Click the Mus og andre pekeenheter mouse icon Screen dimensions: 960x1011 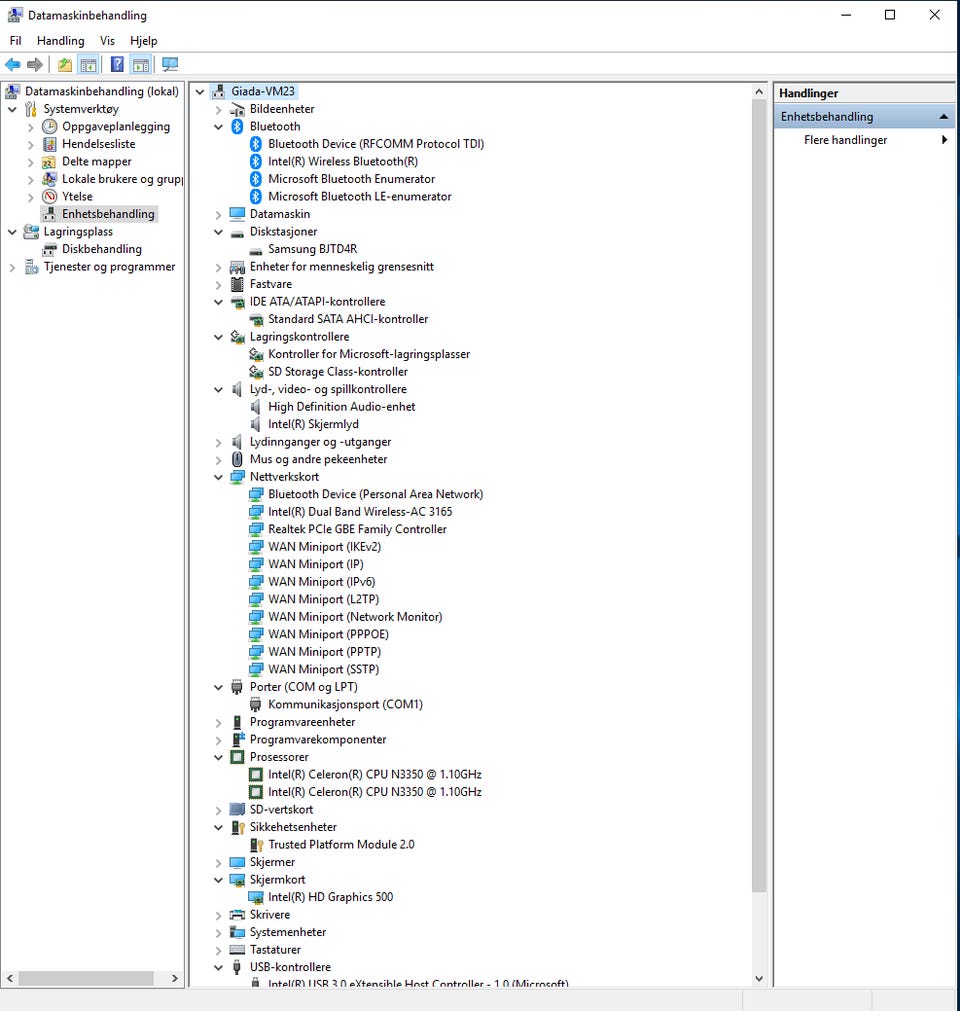[x=237, y=459]
